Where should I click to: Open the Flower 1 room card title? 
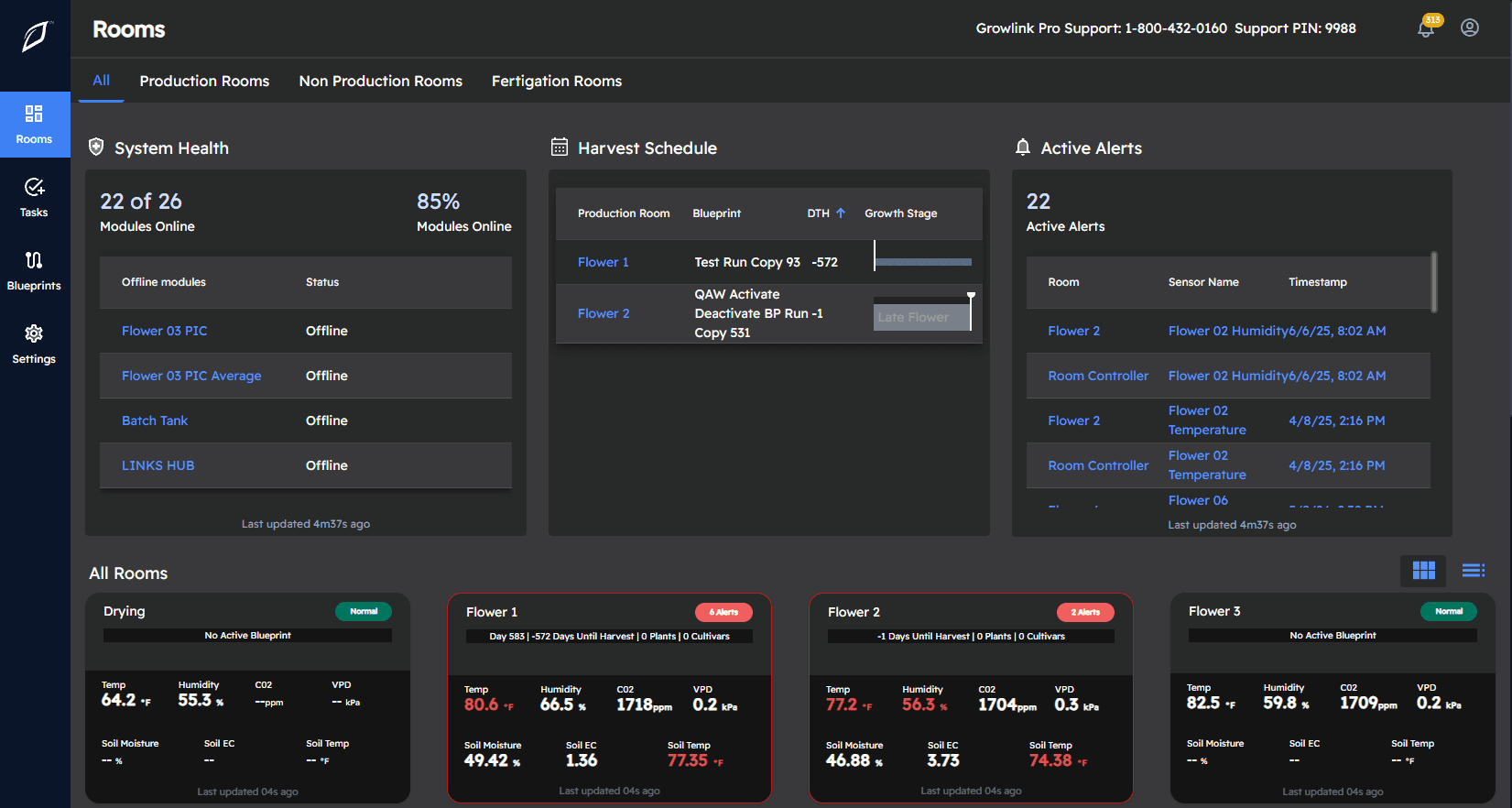pyautogui.click(x=492, y=612)
